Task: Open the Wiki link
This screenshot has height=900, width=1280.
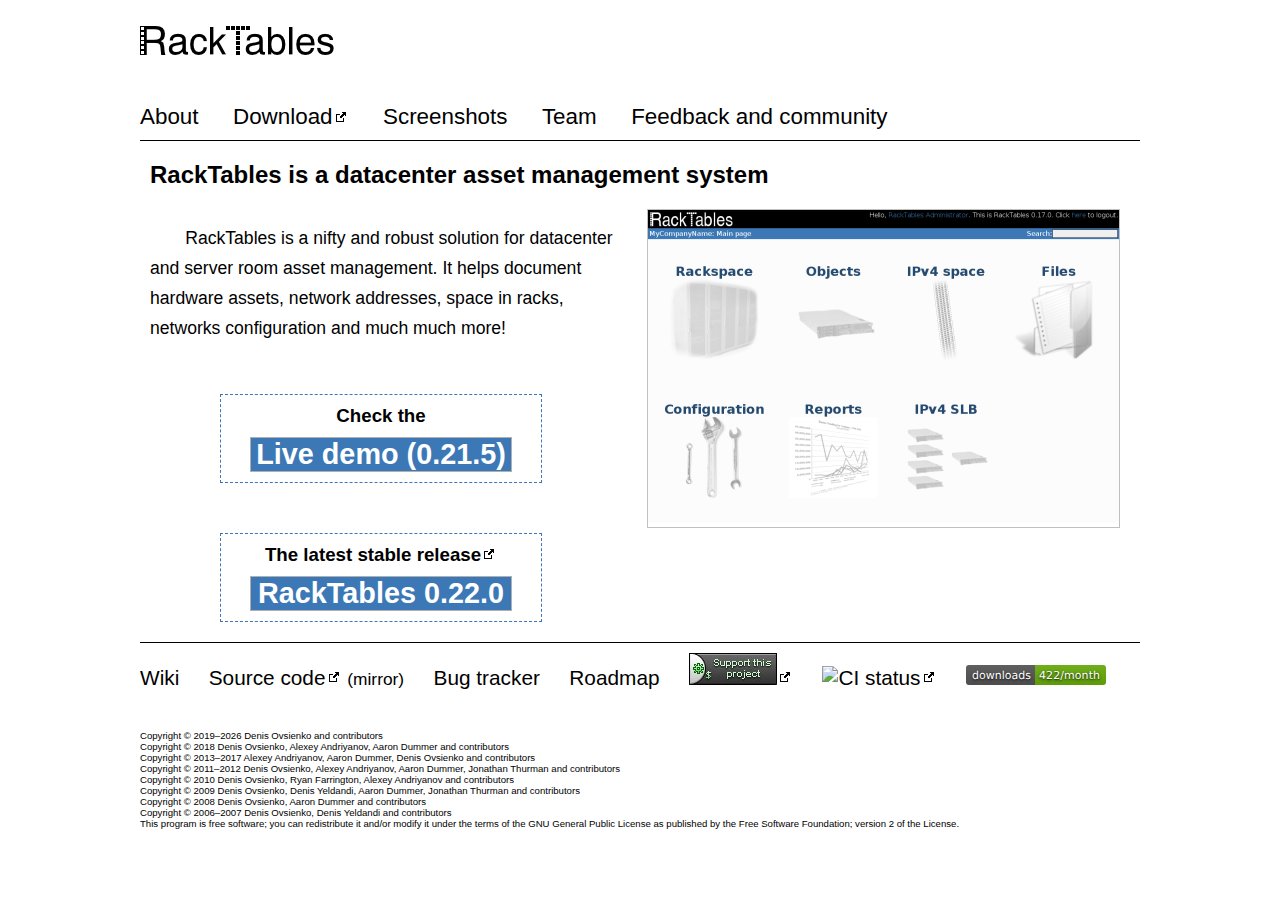Action: (160, 678)
